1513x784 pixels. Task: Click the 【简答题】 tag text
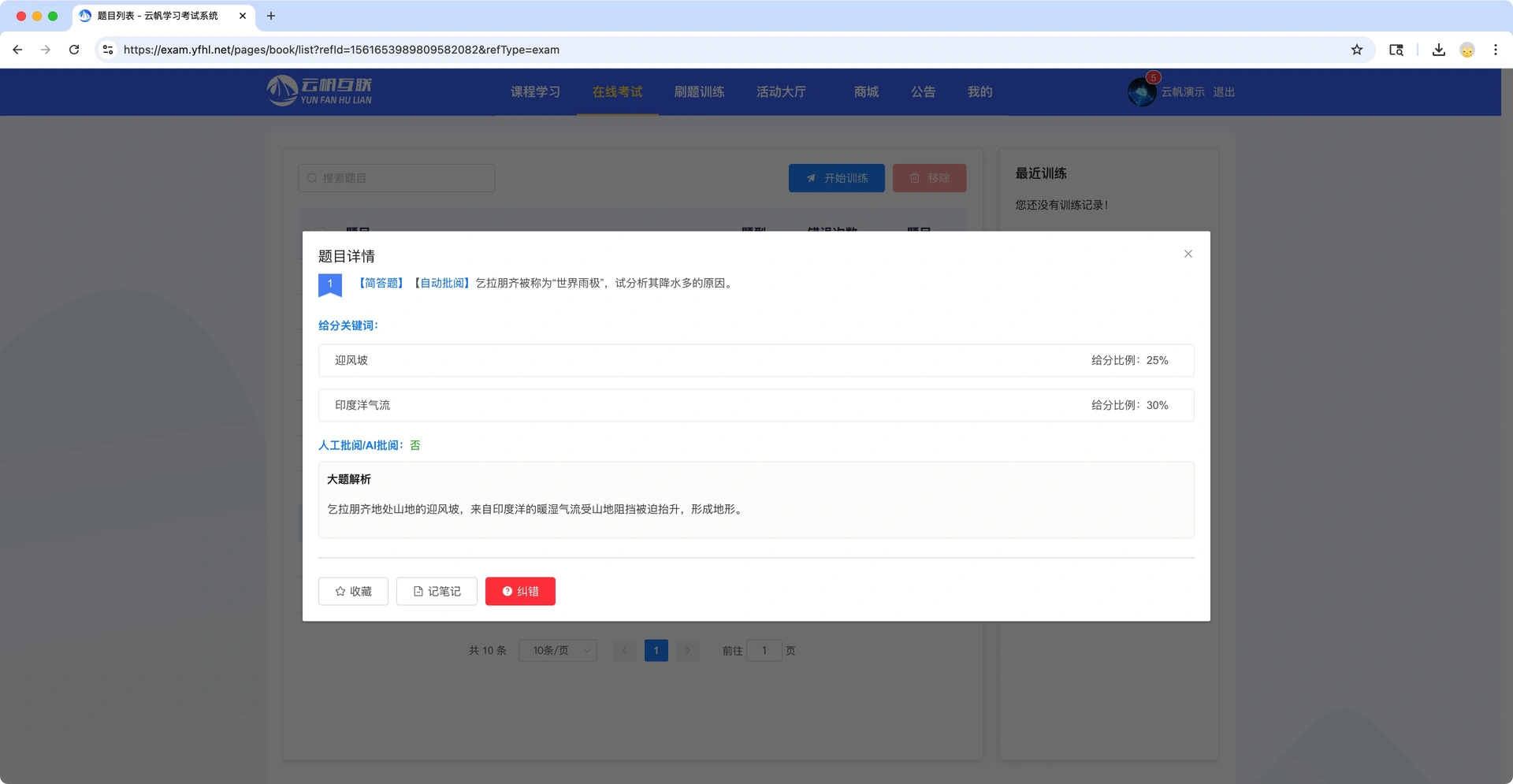tap(381, 283)
